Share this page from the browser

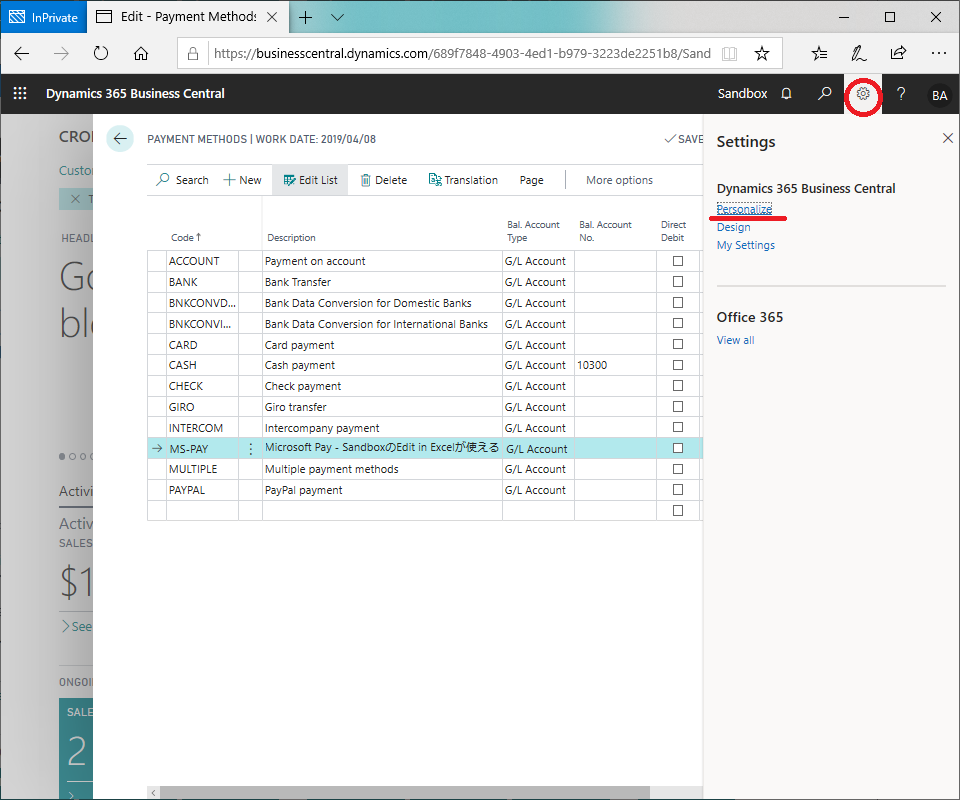898,54
